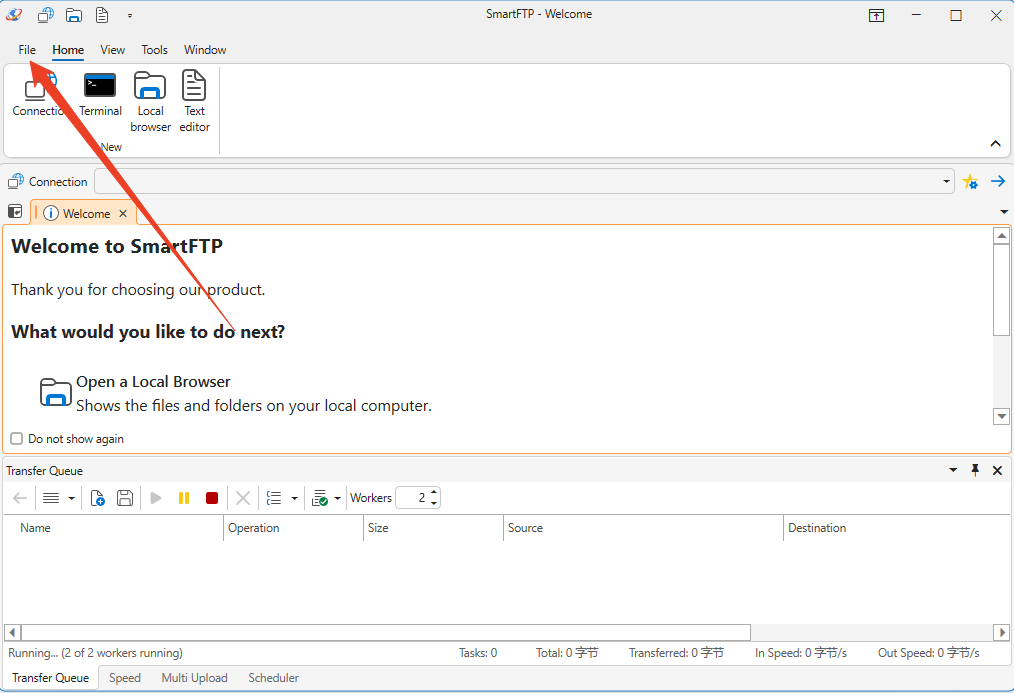The height and width of the screenshot is (693, 1014).
Task: Launch a new Terminal from the ribbon
Action: click(x=100, y=94)
